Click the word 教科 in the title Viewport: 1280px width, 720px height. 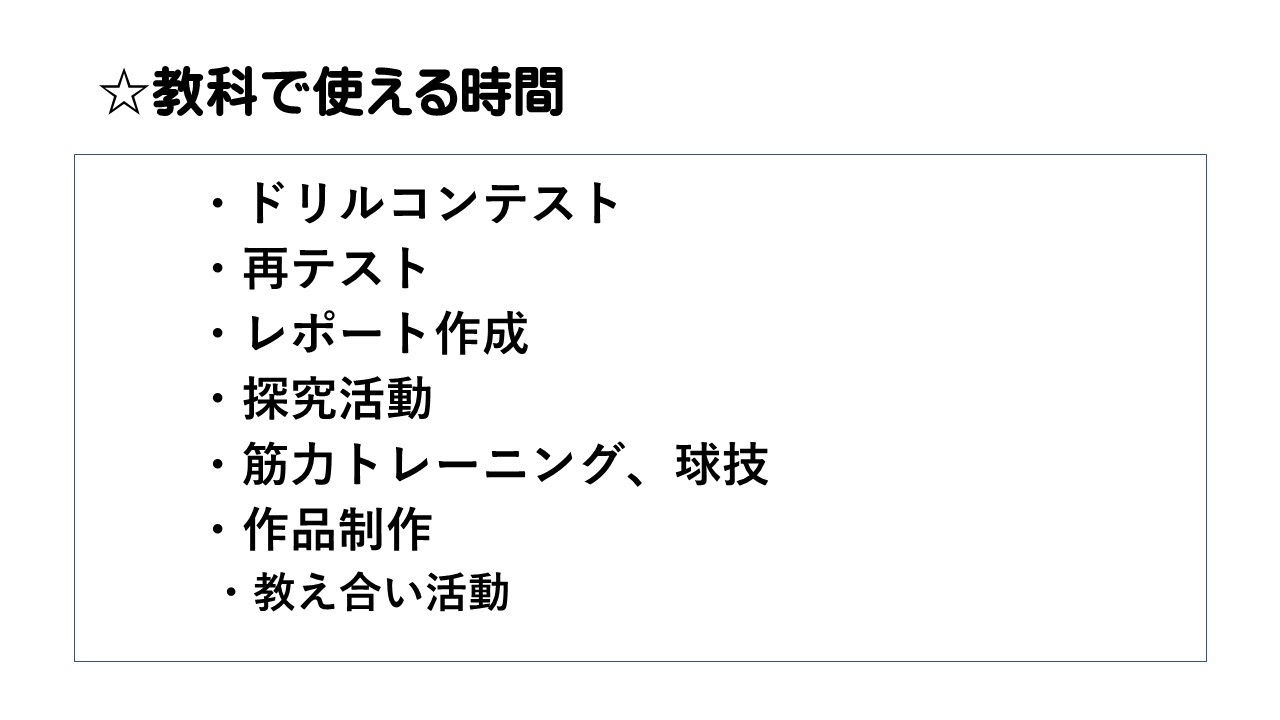[202, 96]
